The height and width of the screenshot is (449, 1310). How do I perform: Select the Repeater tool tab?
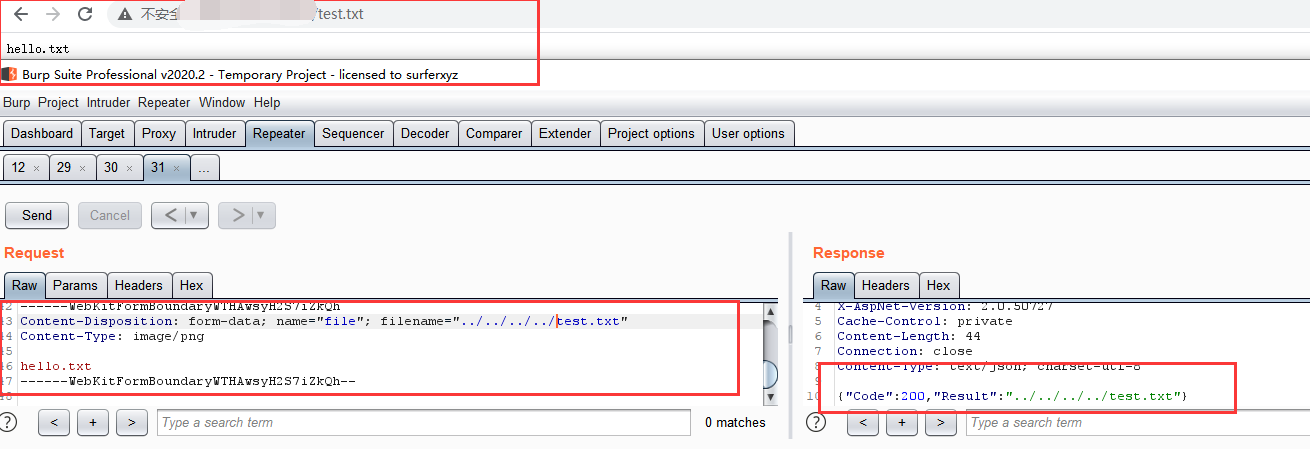pos(279,133)
